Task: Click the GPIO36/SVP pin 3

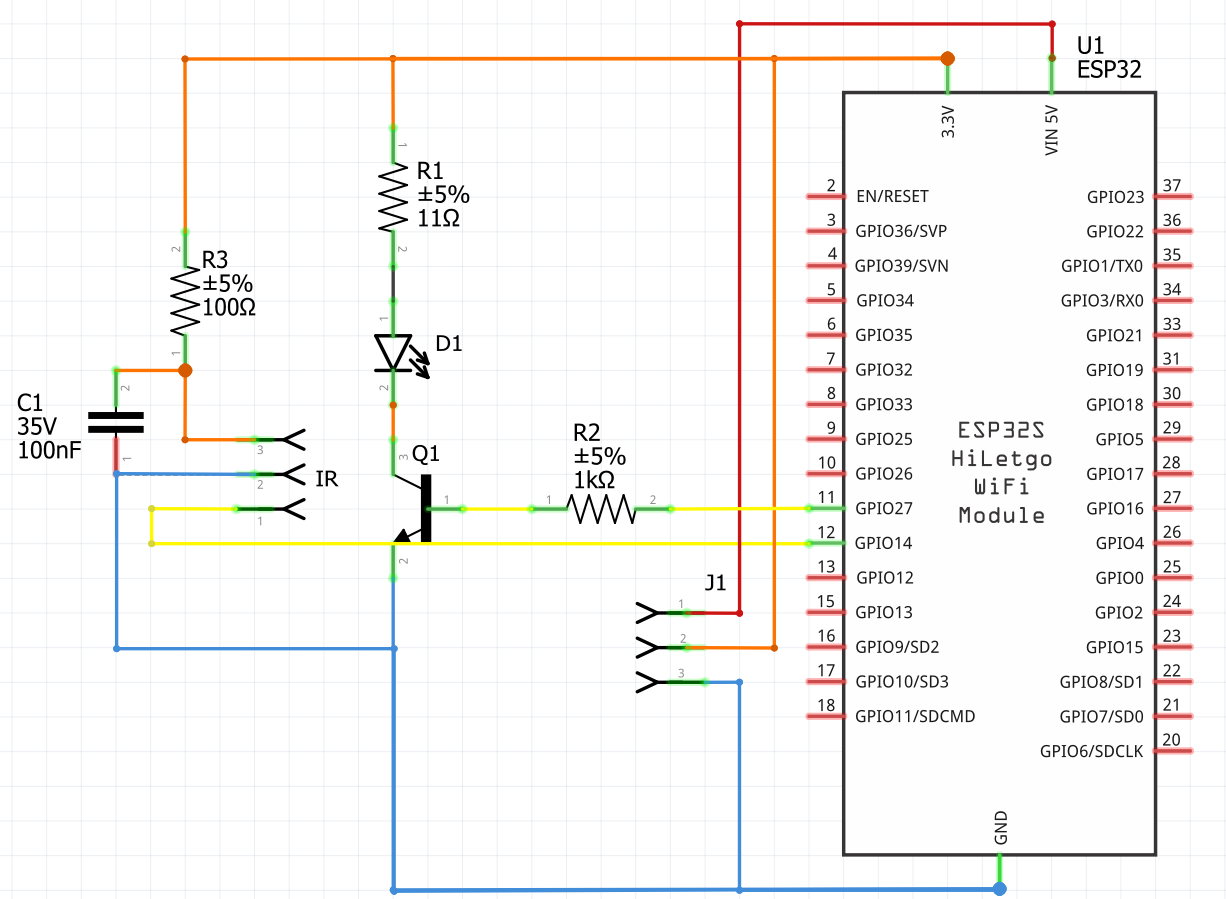Action: (825, 231)
